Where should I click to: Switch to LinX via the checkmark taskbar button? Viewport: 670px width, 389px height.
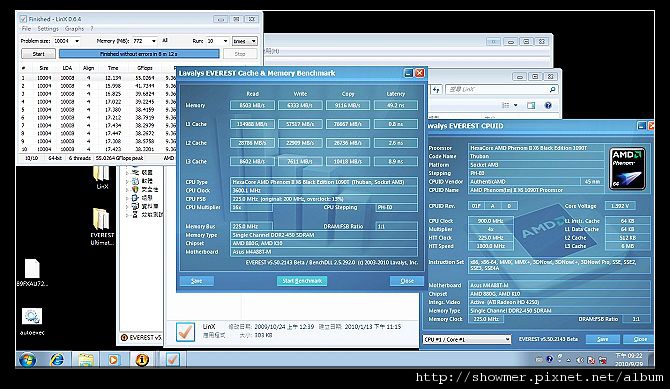[x=172, y=360]
